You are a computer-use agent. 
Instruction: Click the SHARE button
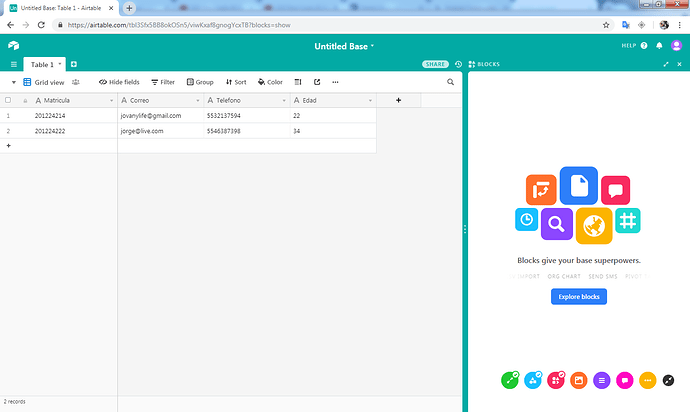point(436,64)
